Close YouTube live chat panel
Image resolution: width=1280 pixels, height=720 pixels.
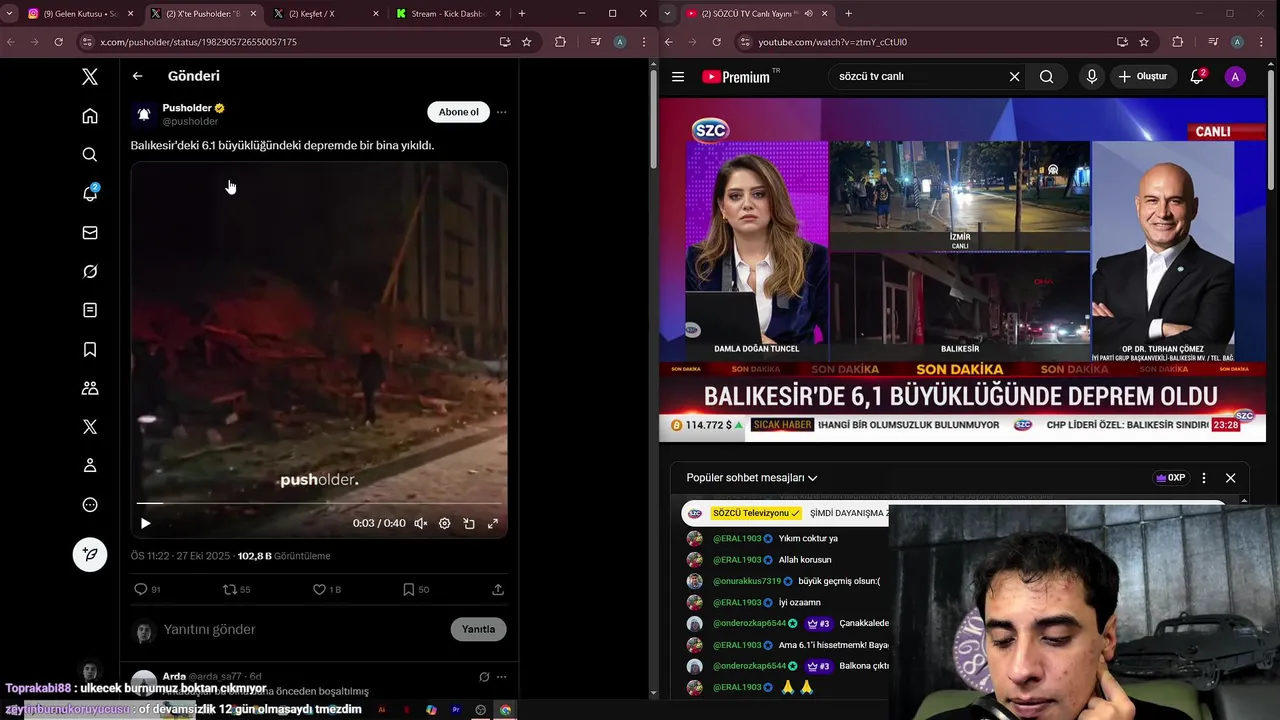[1231, 478]
